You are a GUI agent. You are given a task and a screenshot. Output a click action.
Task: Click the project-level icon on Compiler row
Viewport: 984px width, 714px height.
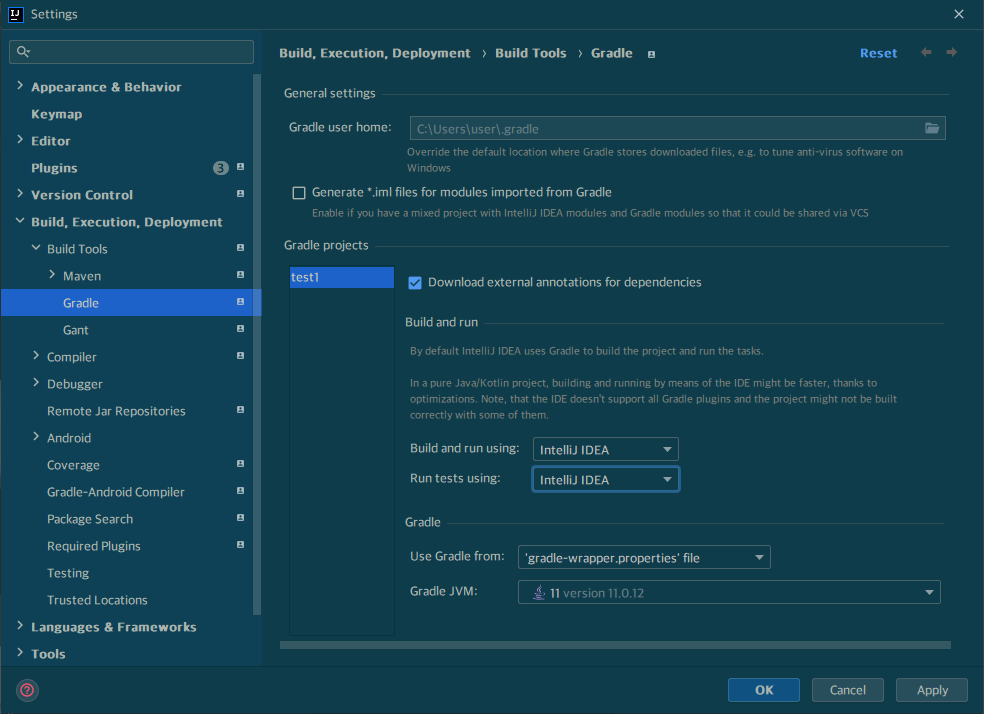(x=240, y=356)
